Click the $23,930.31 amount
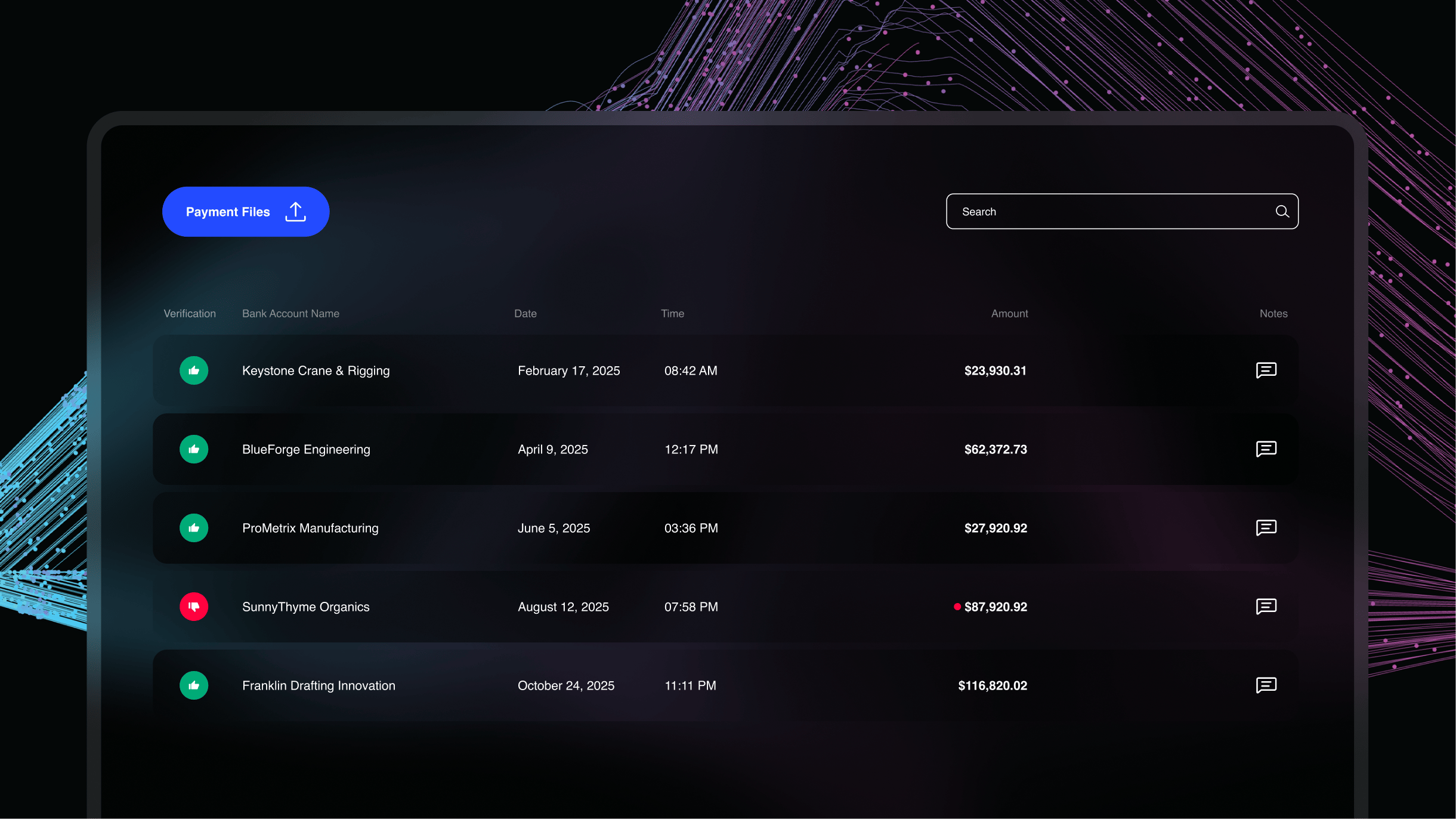This screenshot has width=1456, height=819. (x=996, y=371)
